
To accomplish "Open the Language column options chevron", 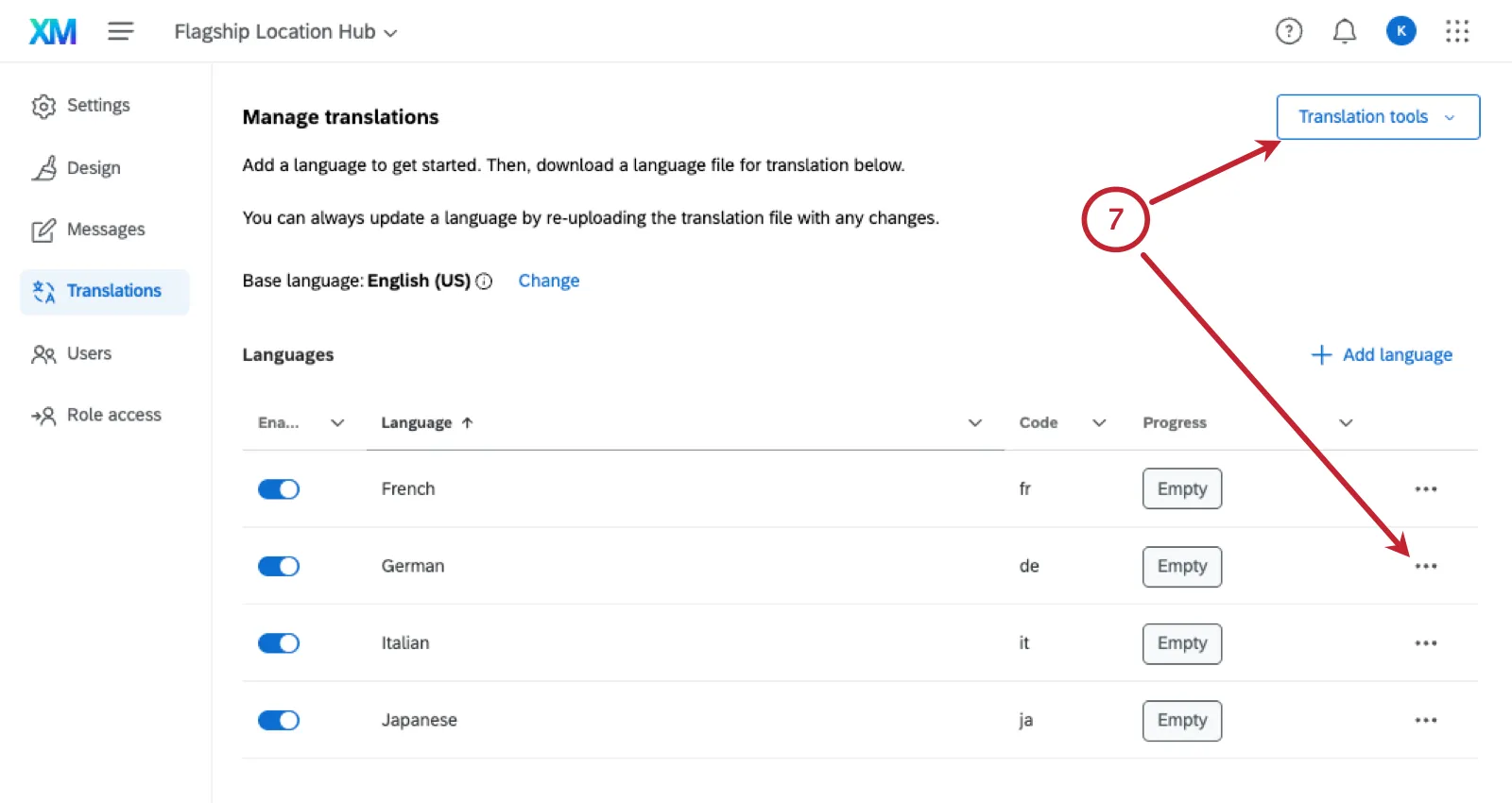I will tap(975, 423).
